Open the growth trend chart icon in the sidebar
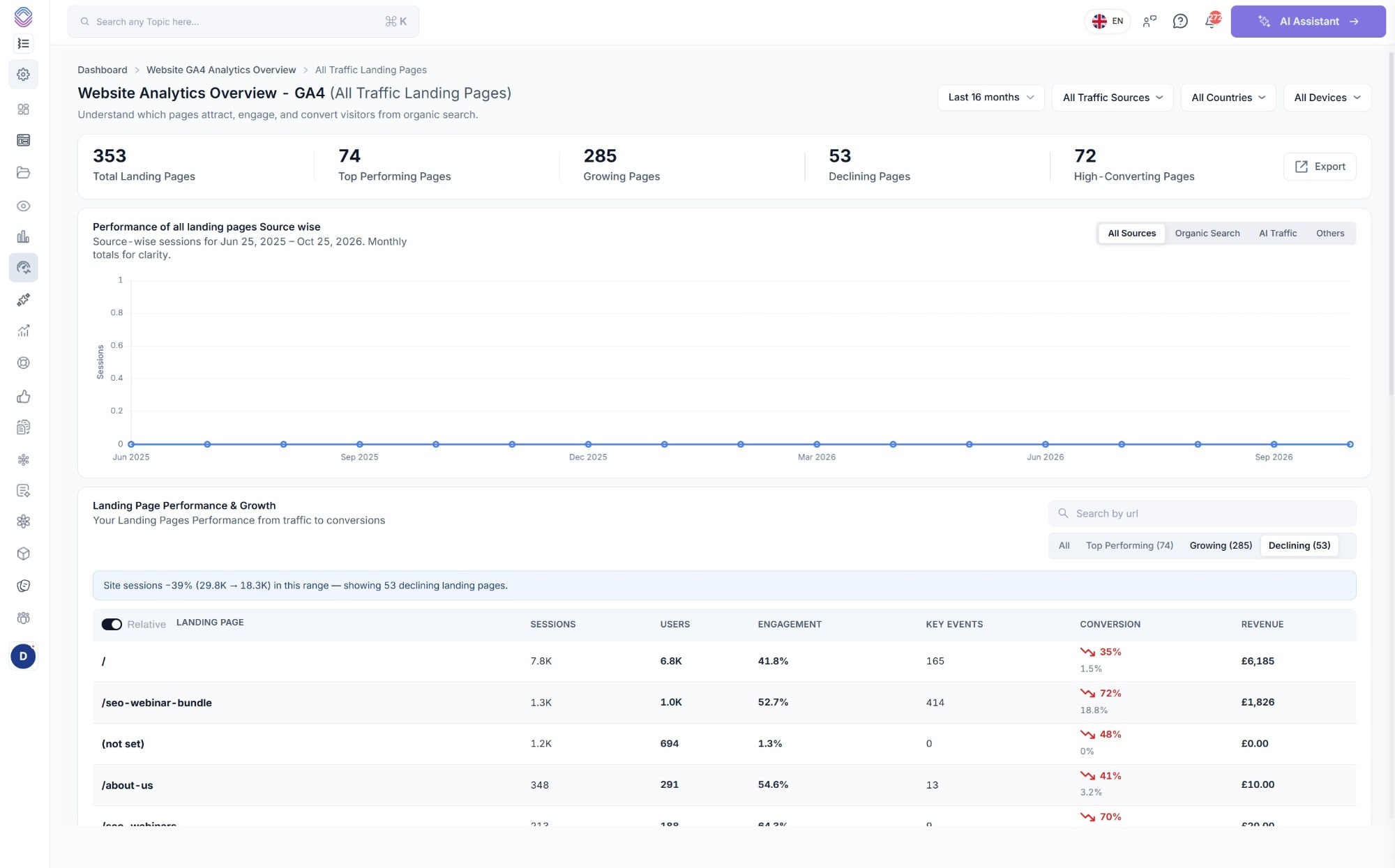1395x868 pixels. click(23, 331)
